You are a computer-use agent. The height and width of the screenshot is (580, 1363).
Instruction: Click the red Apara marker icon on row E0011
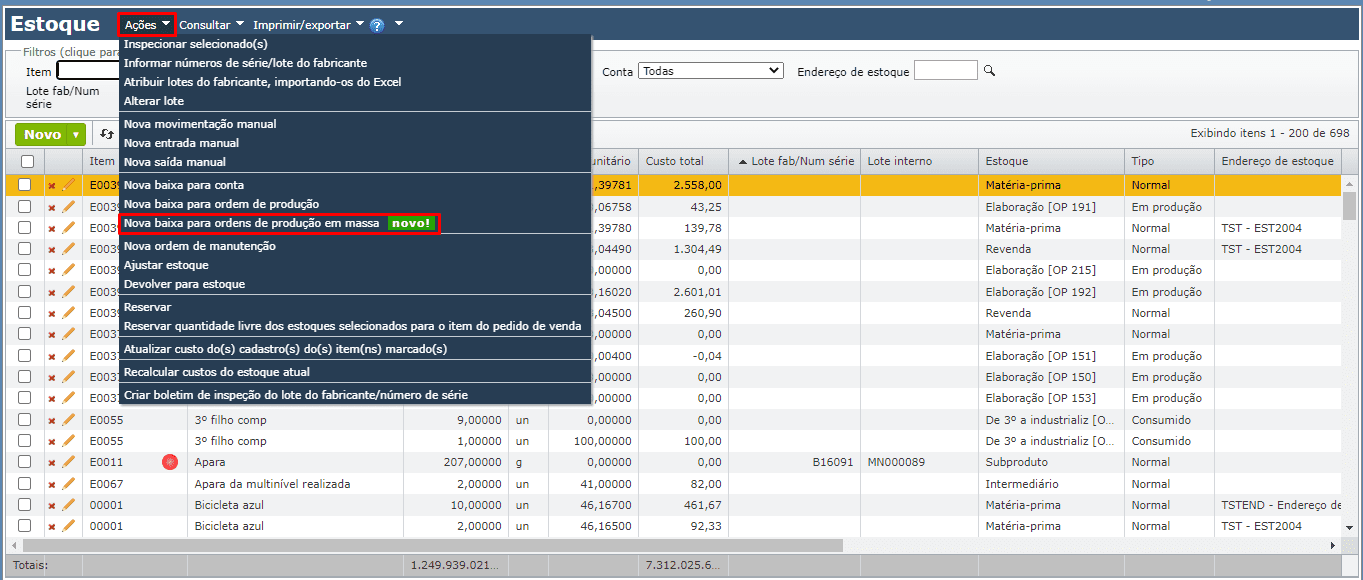point(170,462)
